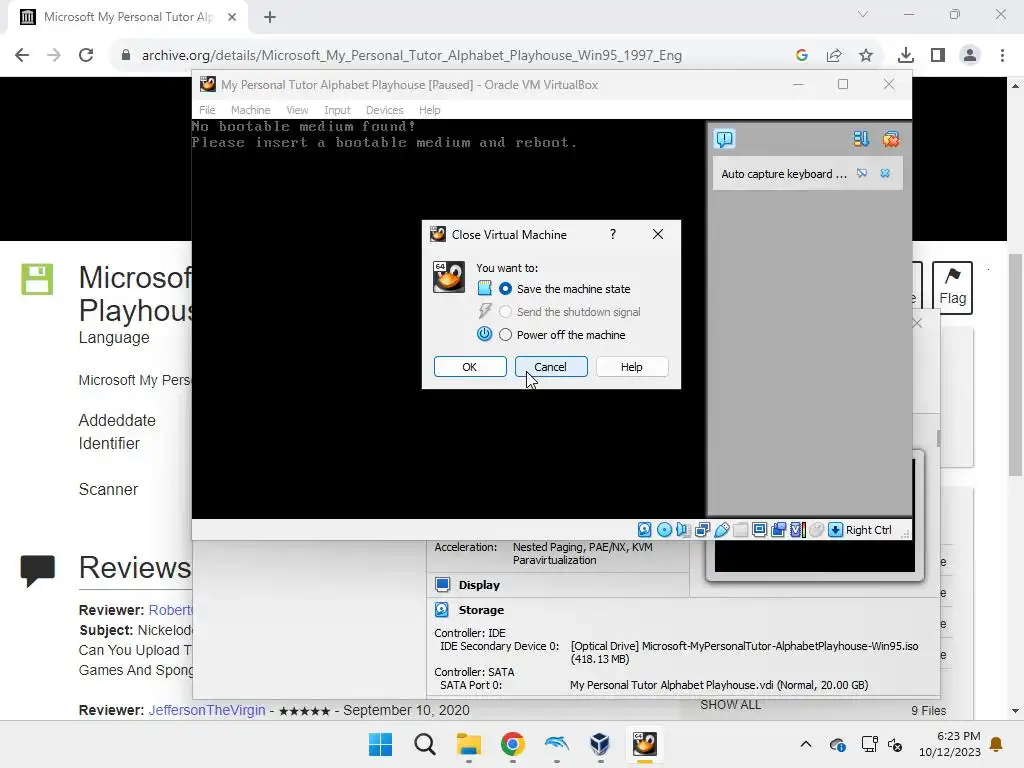1024x768 pixels.
Task: Click the don't-show-again icon on keyboard notification
Action: (862, 174)
